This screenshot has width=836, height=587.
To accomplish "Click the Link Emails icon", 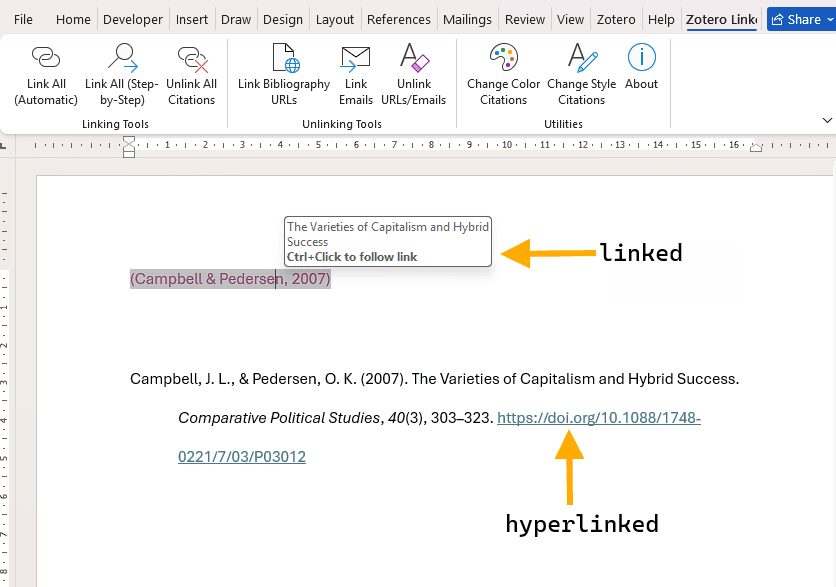I will tap(355, 60).
